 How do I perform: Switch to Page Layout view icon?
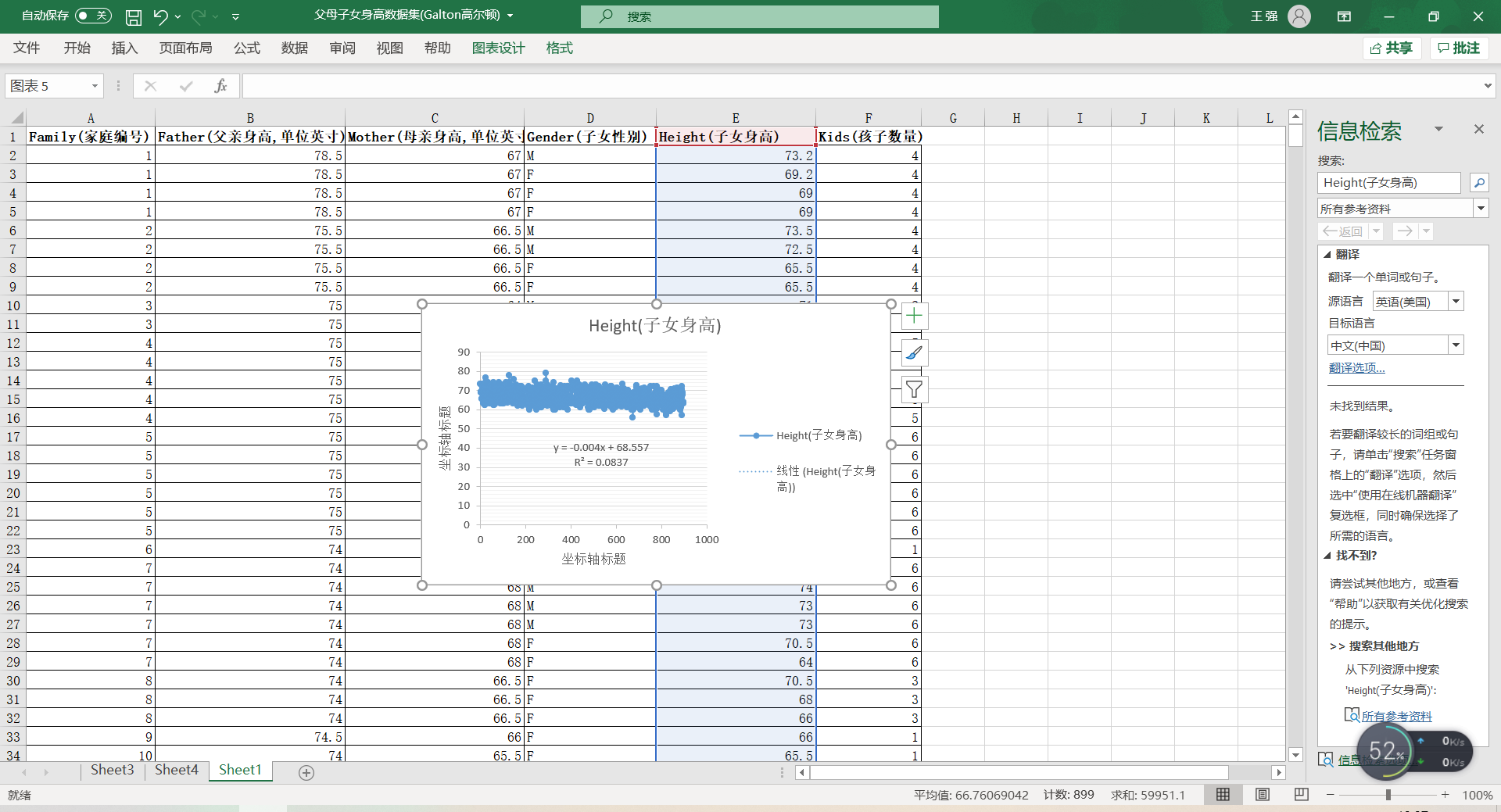click(1262, 794)
